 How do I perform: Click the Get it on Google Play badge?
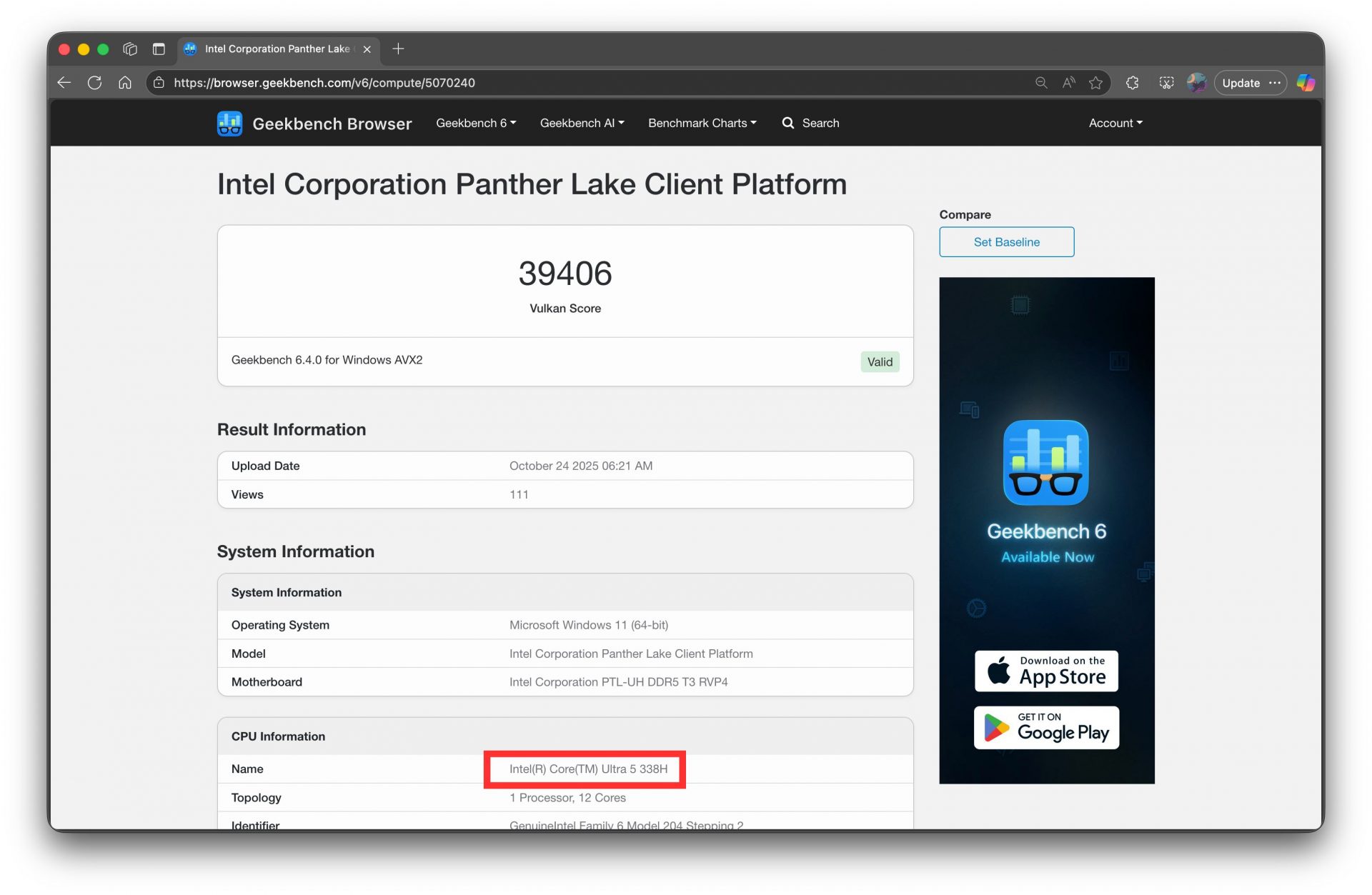(x=1045, y=727)
